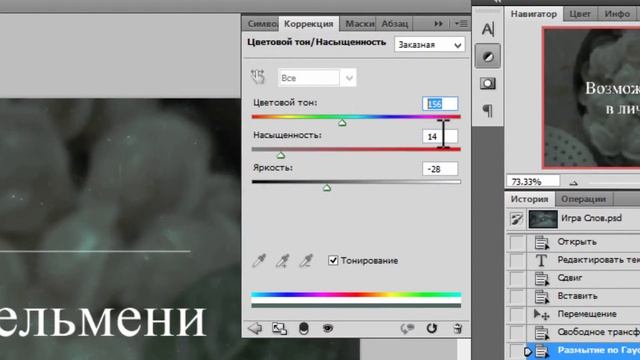Click the return to adjustment list arrow
The image size is (640, 360).
click(255, 328)
